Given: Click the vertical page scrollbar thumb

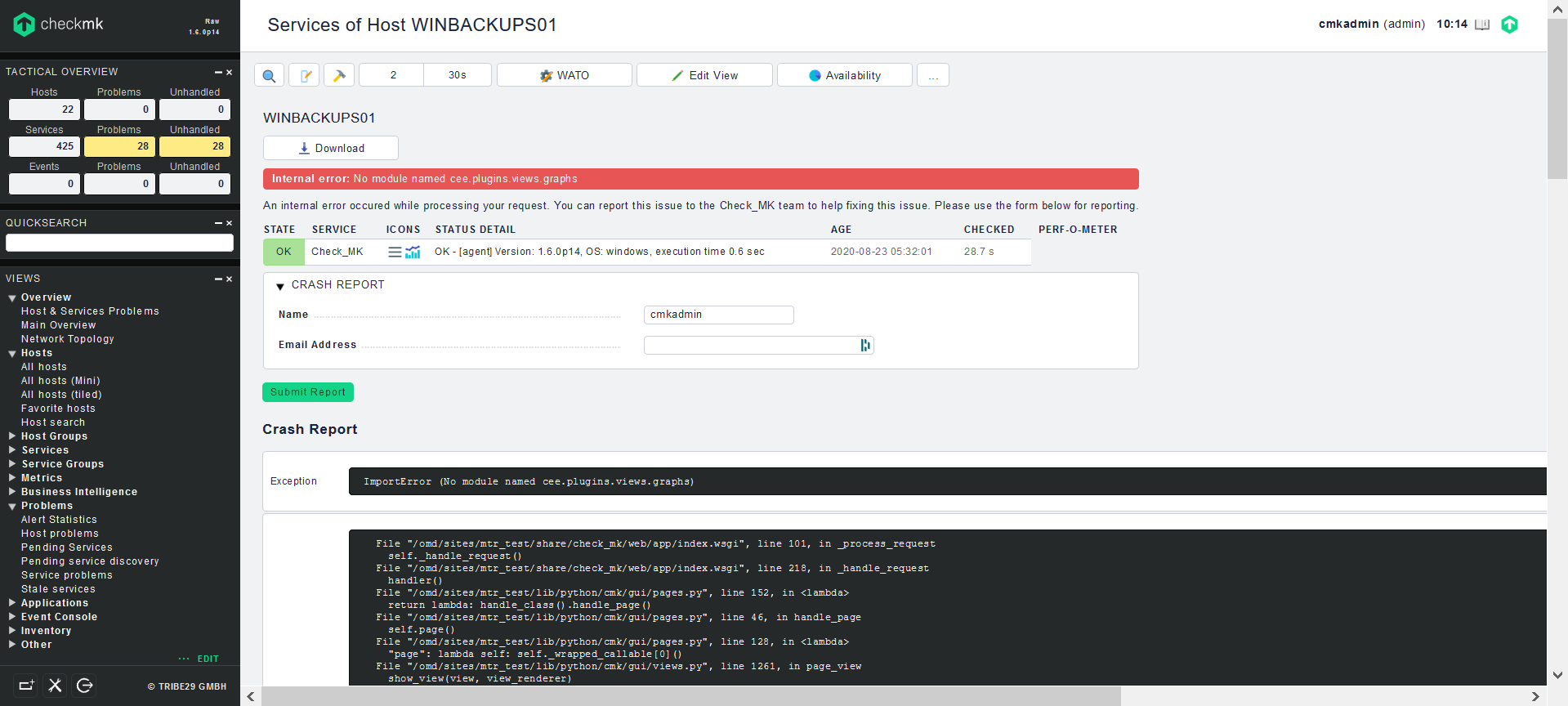Looking at the screenshot, I should click(1557, 98).
